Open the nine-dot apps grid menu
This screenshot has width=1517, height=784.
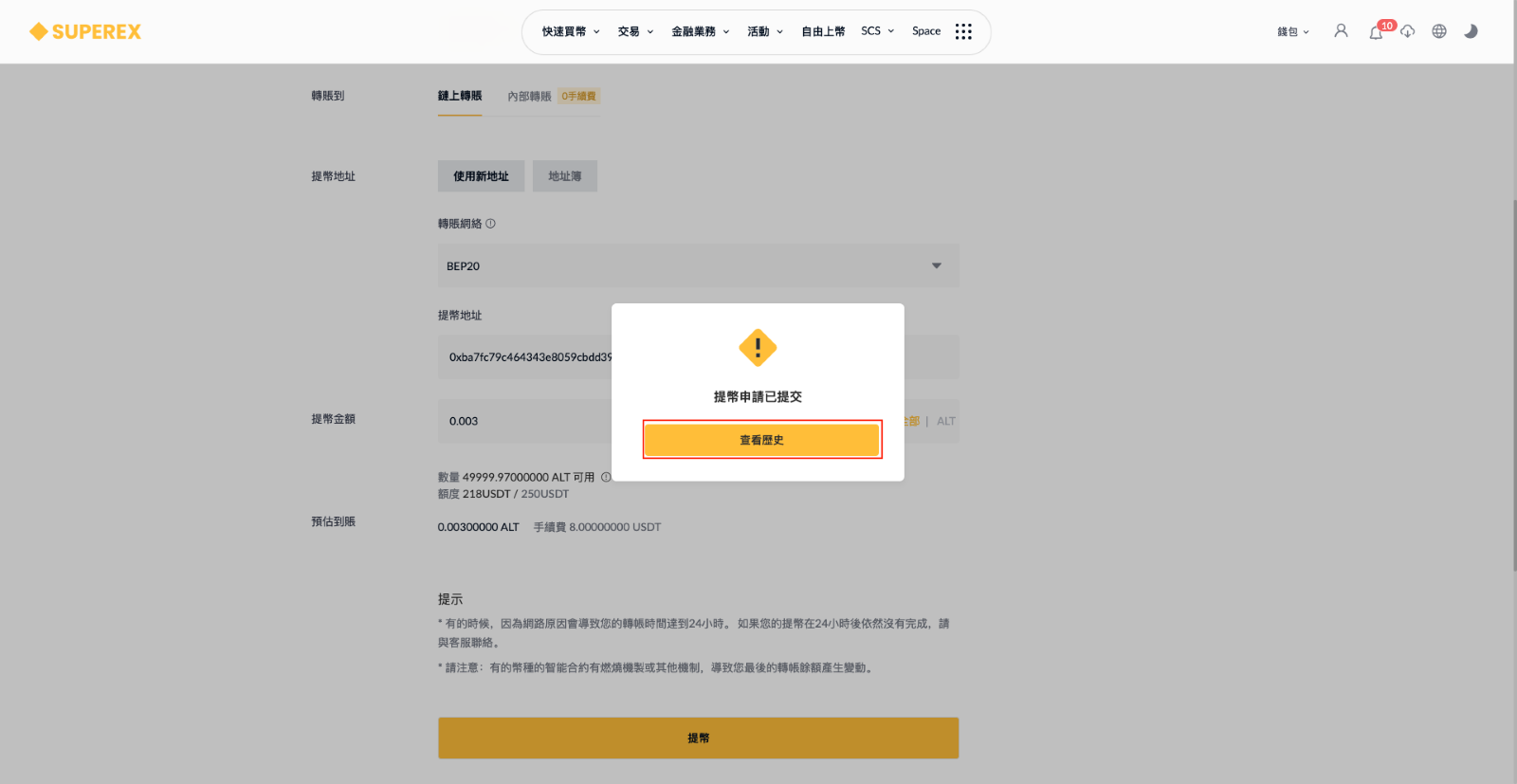[963, 31]
